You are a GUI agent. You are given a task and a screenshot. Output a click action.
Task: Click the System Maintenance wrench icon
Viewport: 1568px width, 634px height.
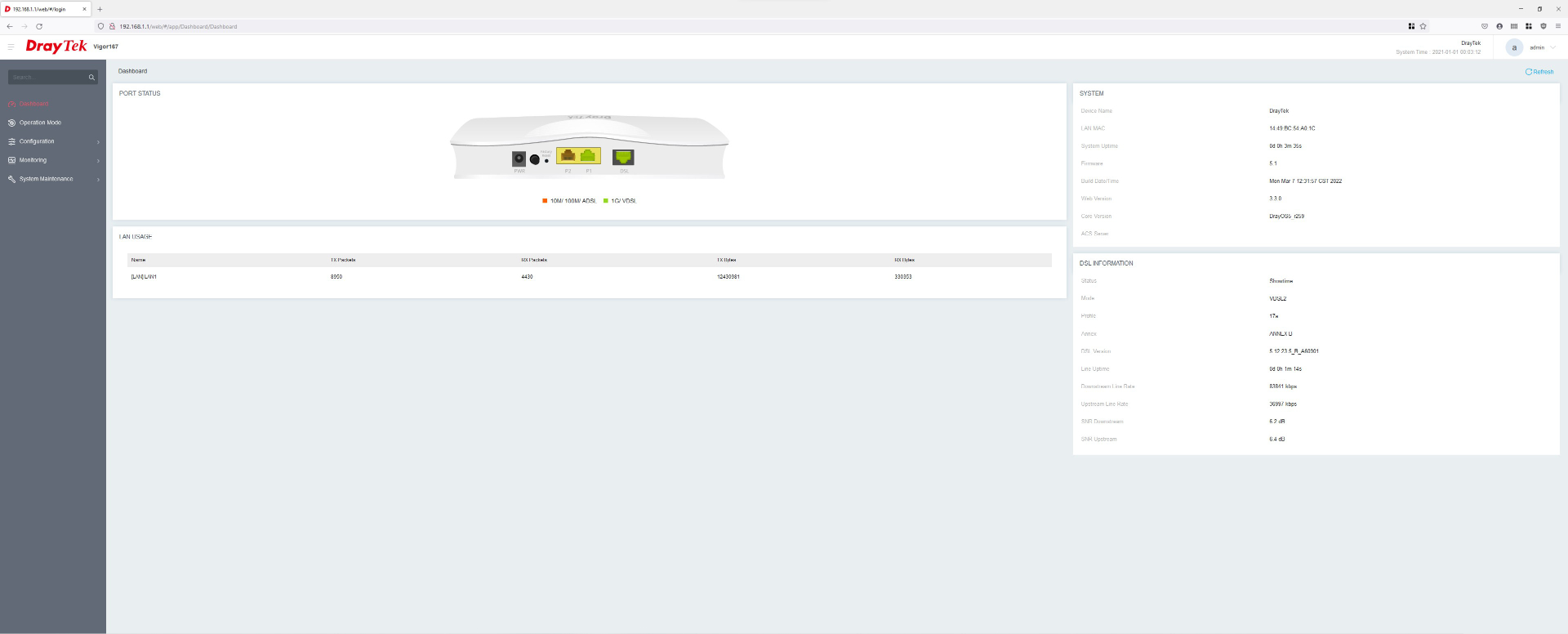point(11,179)
